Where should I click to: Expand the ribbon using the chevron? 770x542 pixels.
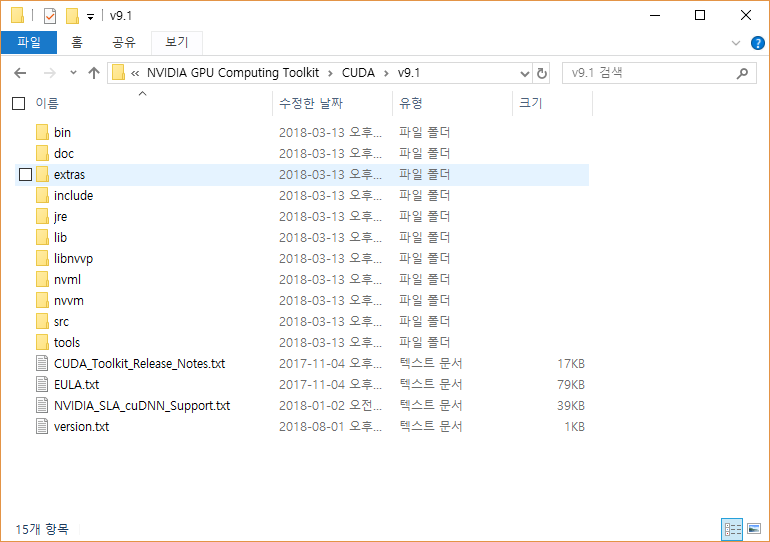click(x=736, y=43)
